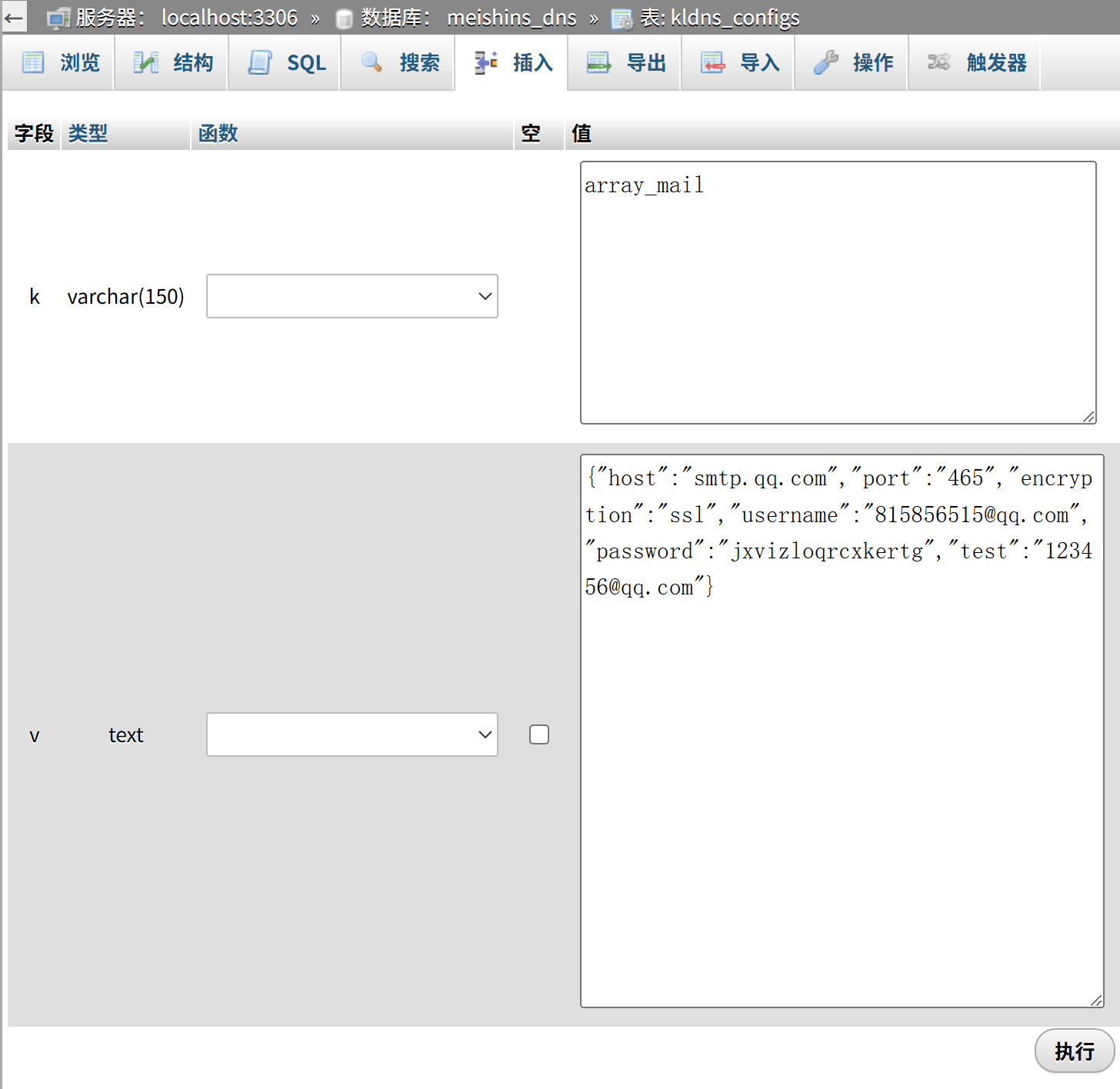Click the Export (导出) tab icon

point(598,62)
